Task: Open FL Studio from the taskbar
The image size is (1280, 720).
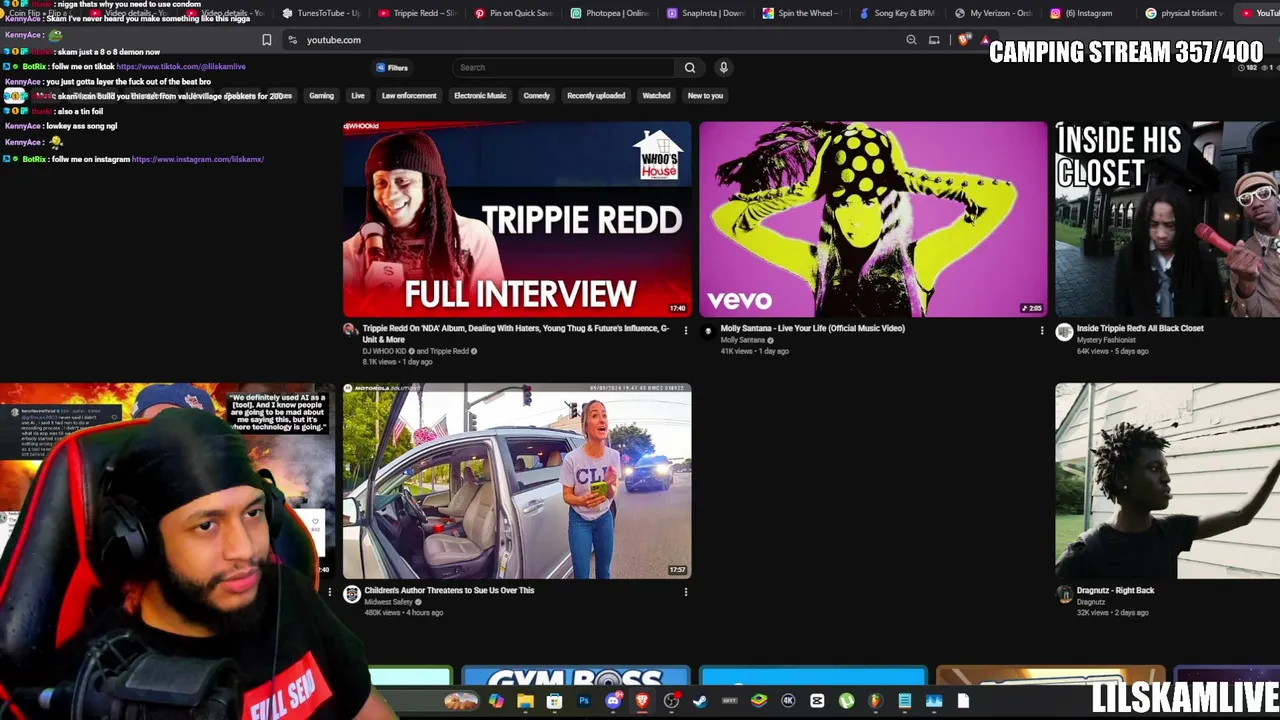Action: (x=875, y=701)
